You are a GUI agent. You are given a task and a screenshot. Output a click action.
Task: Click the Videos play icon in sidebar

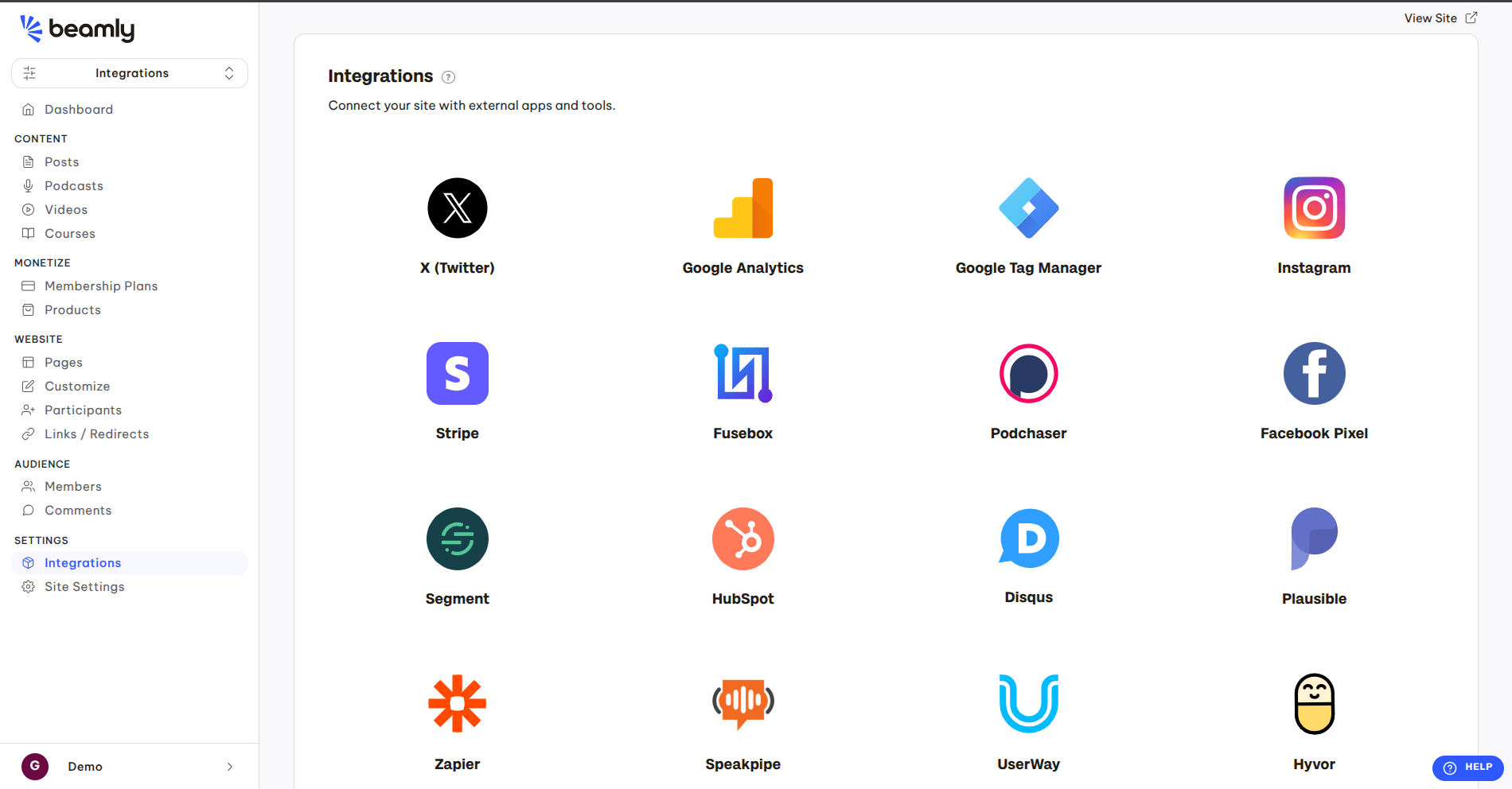(29, 209)
